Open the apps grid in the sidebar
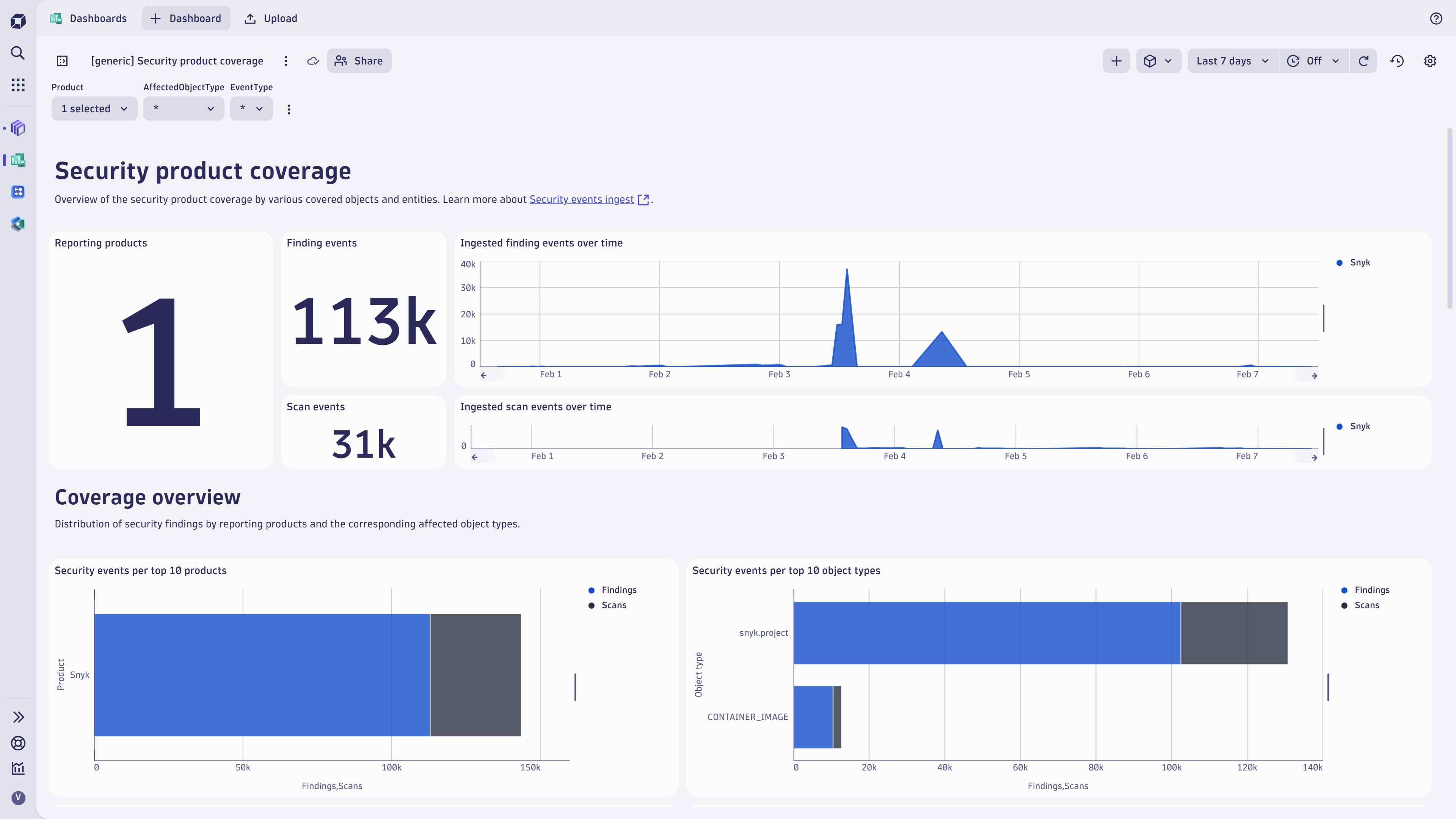The height and width of the screenshot is (819, 1456). pos(17,85)
